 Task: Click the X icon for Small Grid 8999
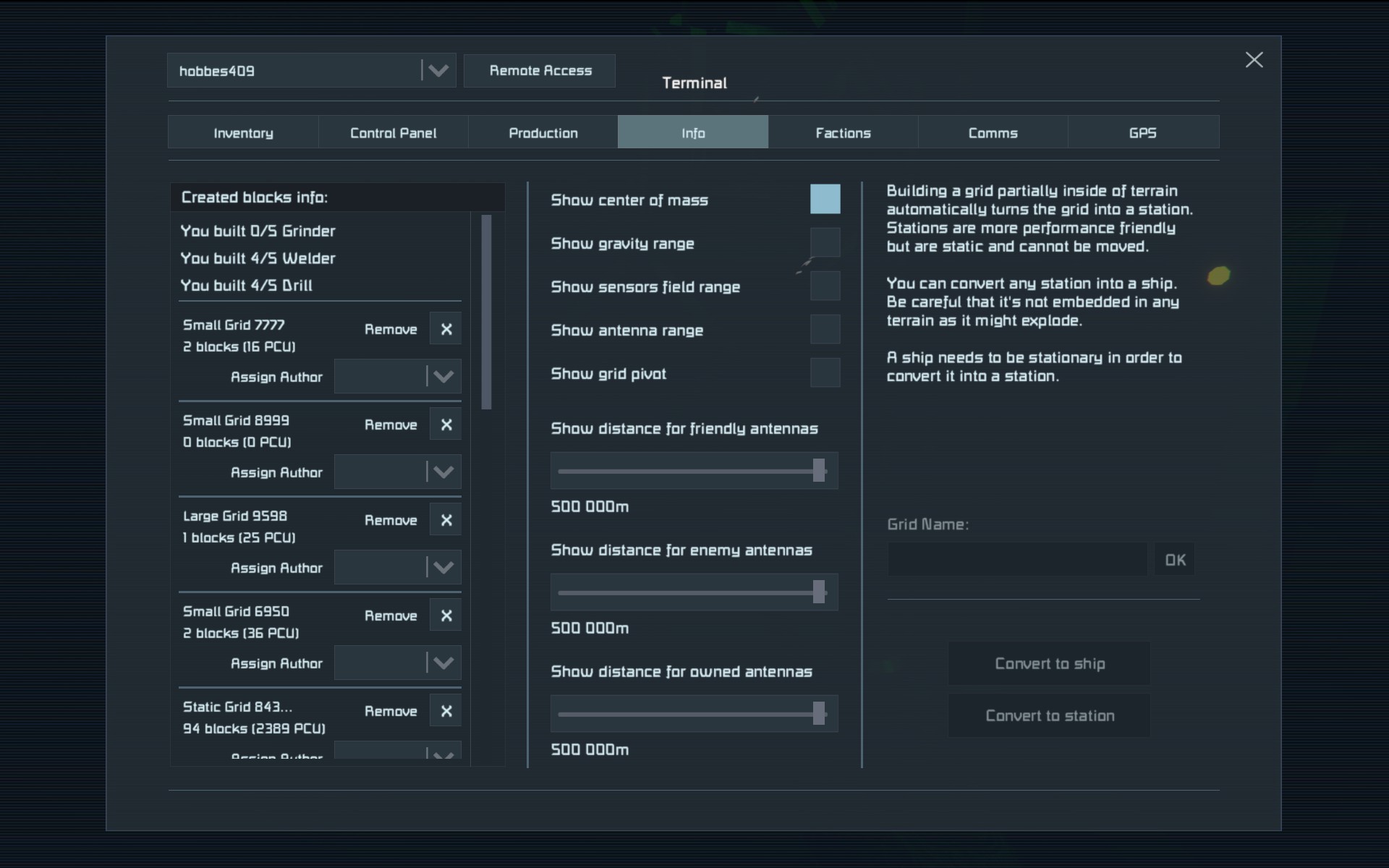(446, 425)
